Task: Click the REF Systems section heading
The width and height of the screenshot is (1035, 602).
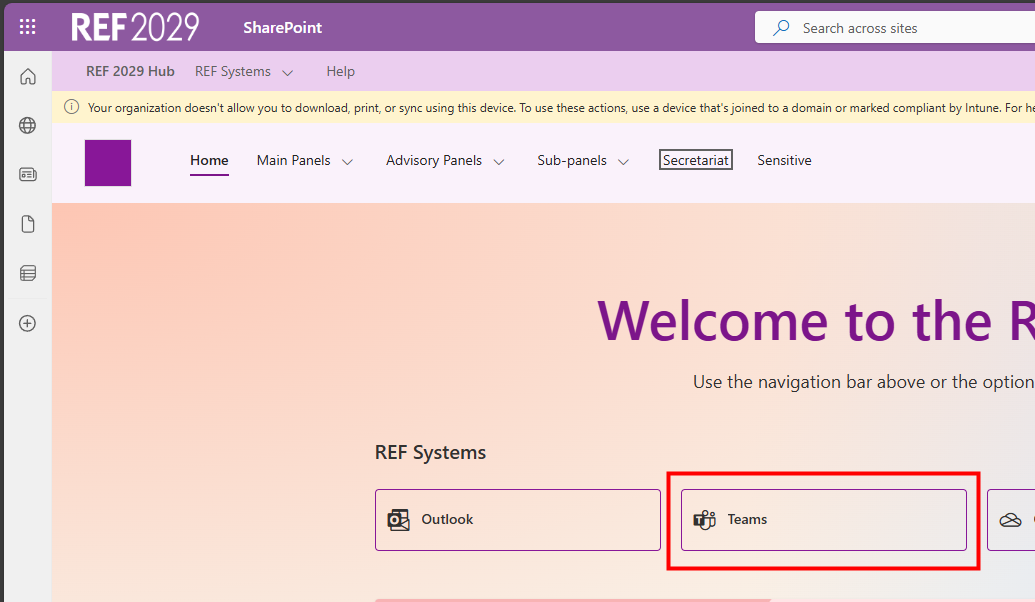Action: (430, 453)
